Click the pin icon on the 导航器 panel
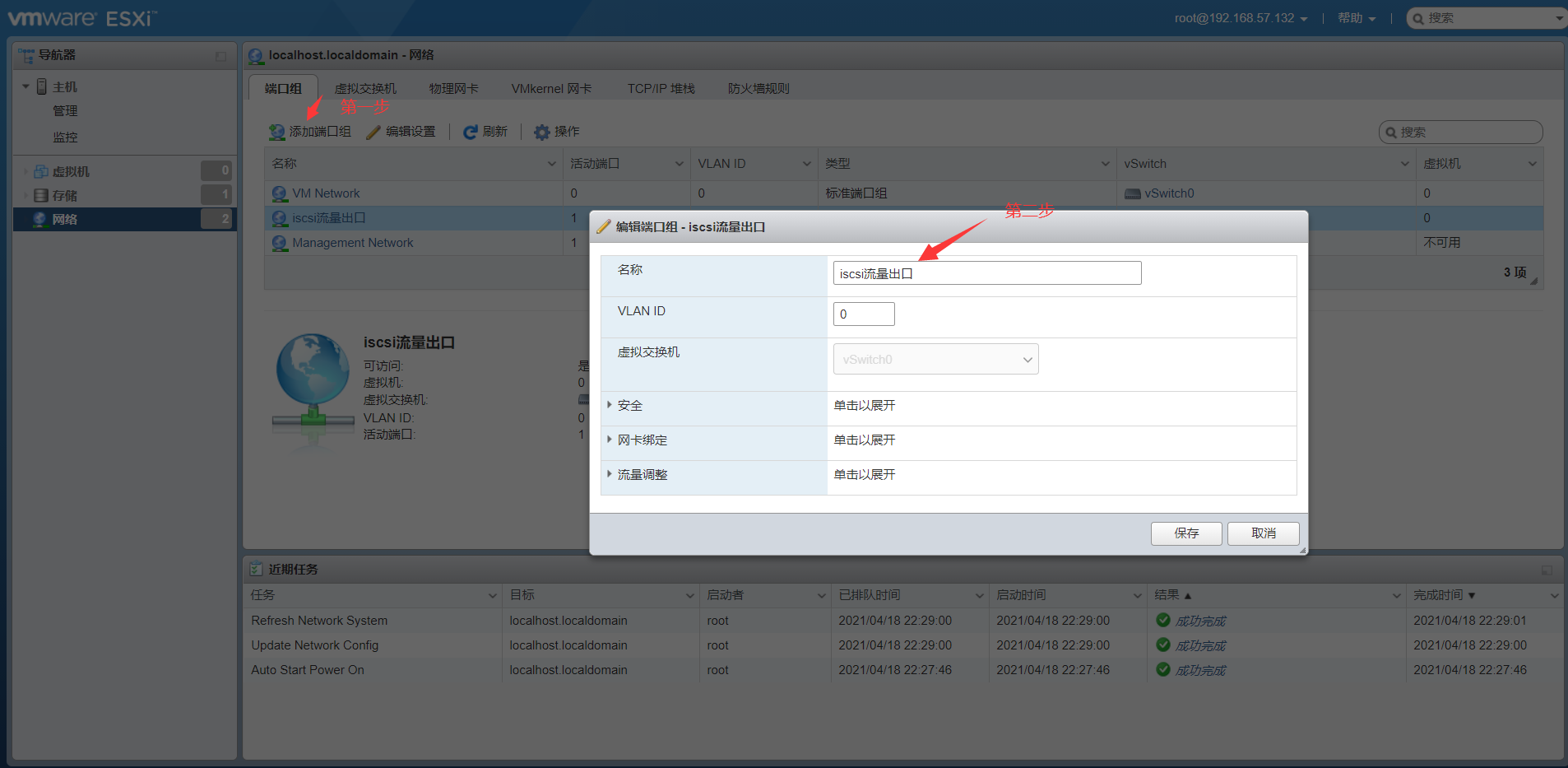The image size is (1568, 768). click(220, 56)
